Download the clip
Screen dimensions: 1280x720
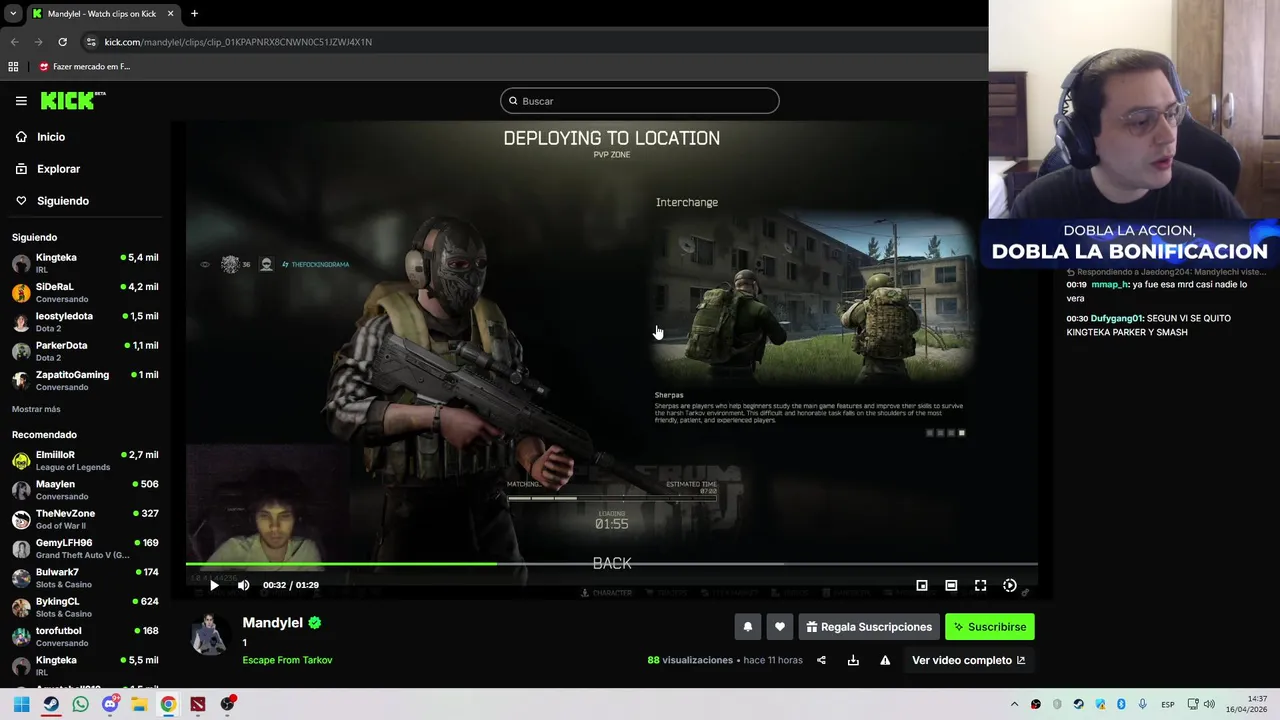click(853, 660)
